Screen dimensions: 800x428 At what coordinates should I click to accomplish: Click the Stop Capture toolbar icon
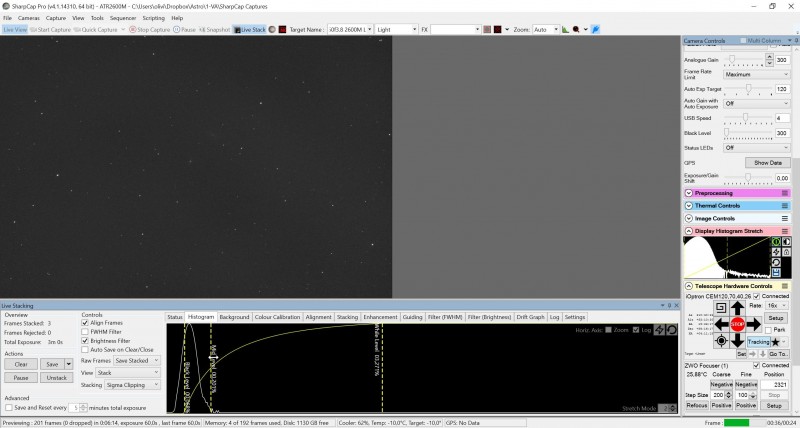point(149,30)
